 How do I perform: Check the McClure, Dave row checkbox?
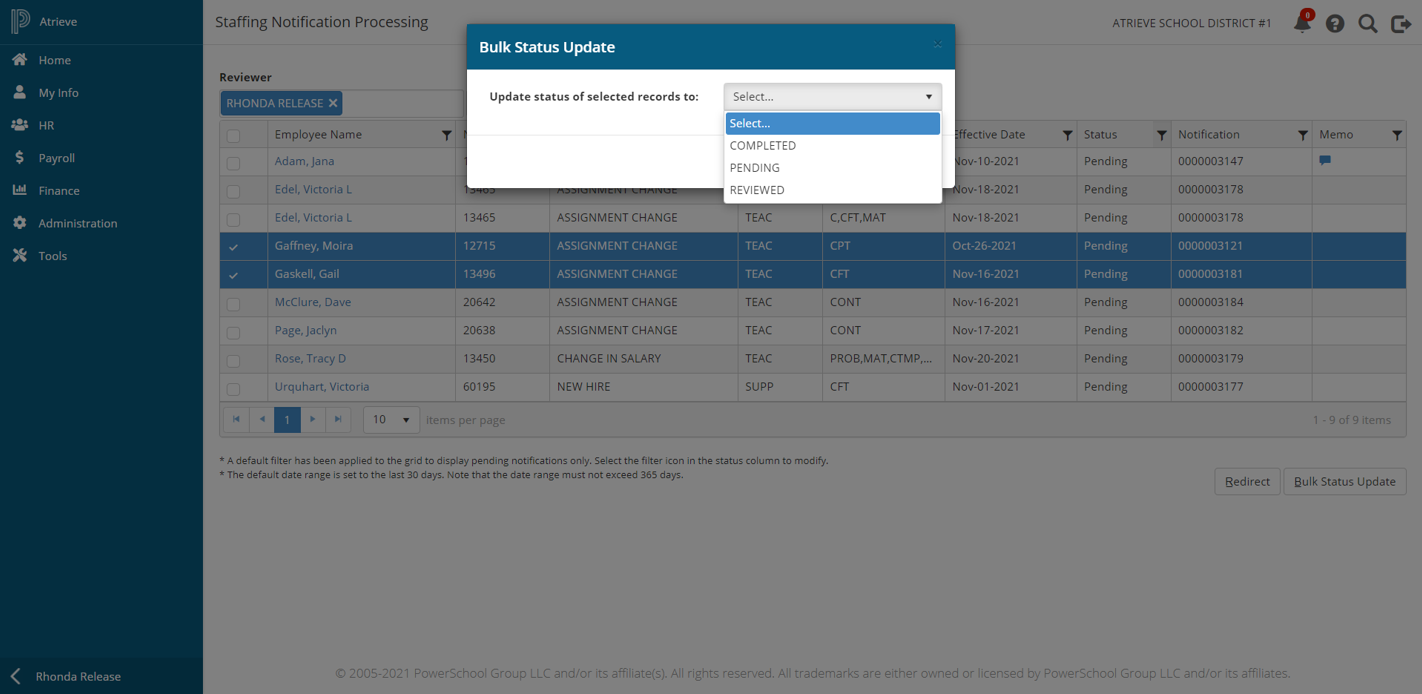(x=233, y=303)
